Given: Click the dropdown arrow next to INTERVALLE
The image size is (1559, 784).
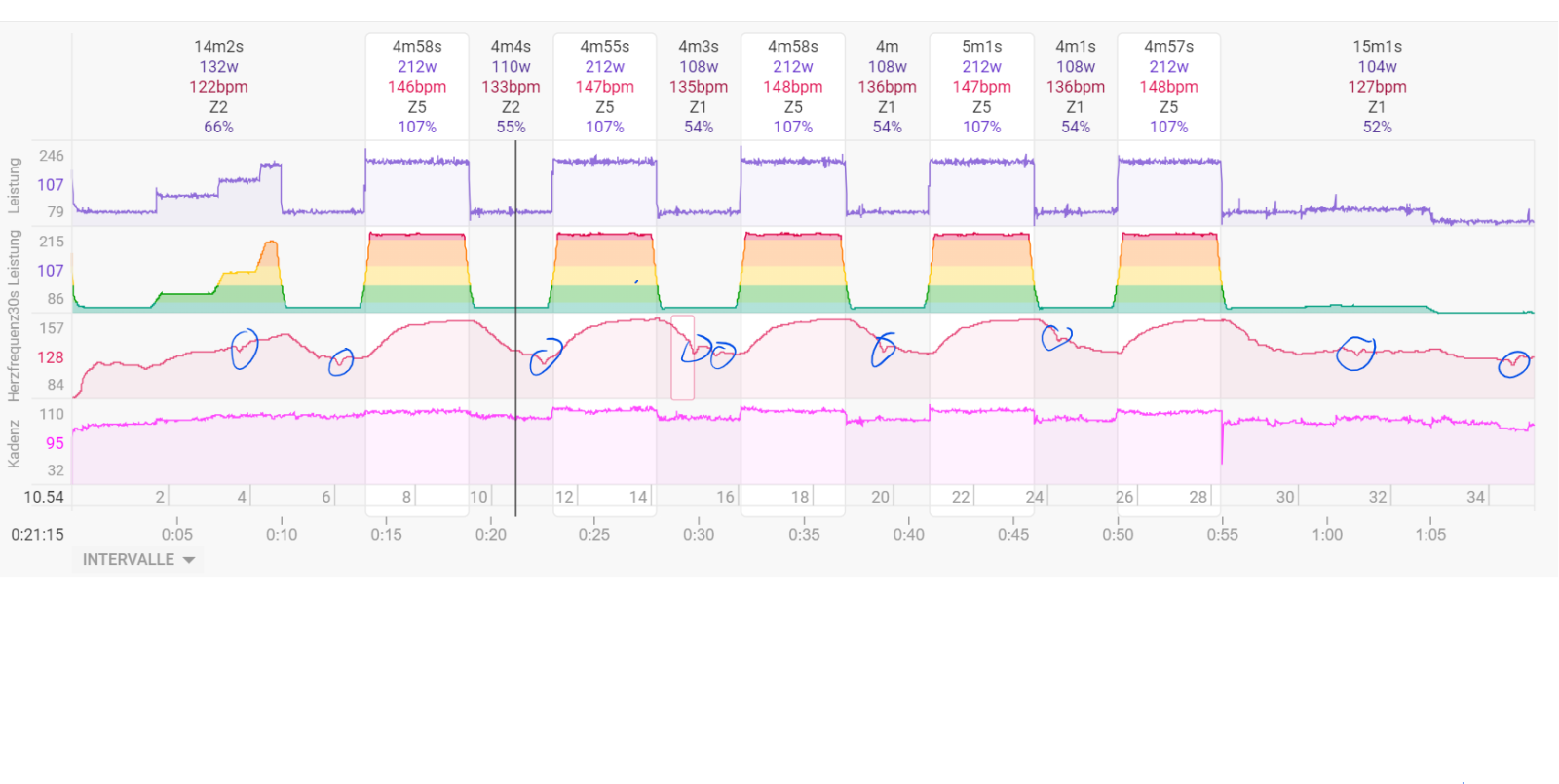Looking at the screenshot, I should [x=189, y=560].
